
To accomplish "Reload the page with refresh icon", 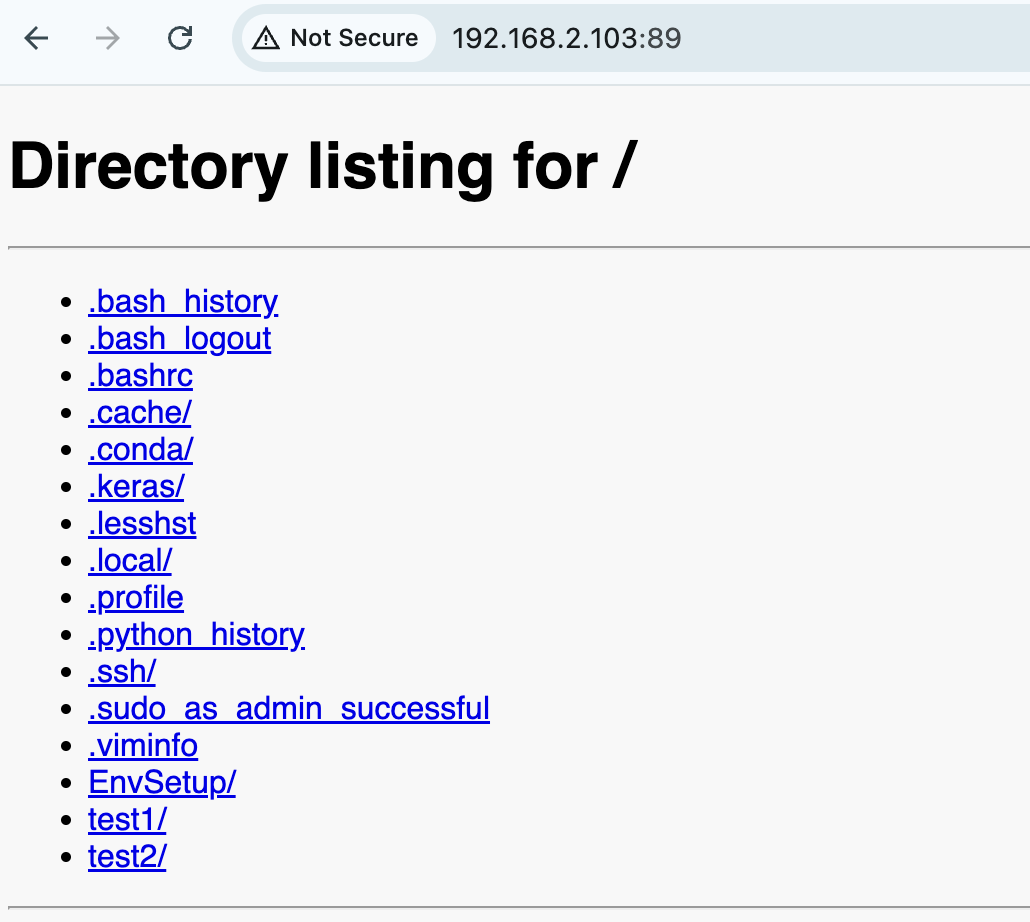I will [x=180, y=39].
